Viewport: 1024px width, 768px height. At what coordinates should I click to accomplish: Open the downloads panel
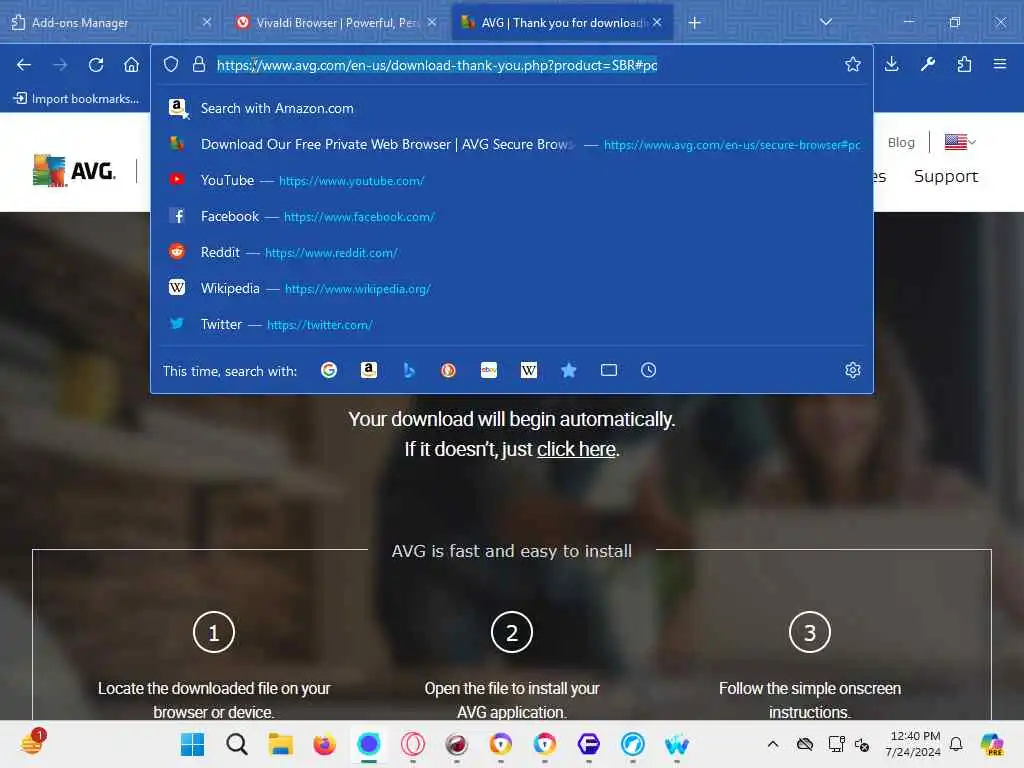(891, 64)
